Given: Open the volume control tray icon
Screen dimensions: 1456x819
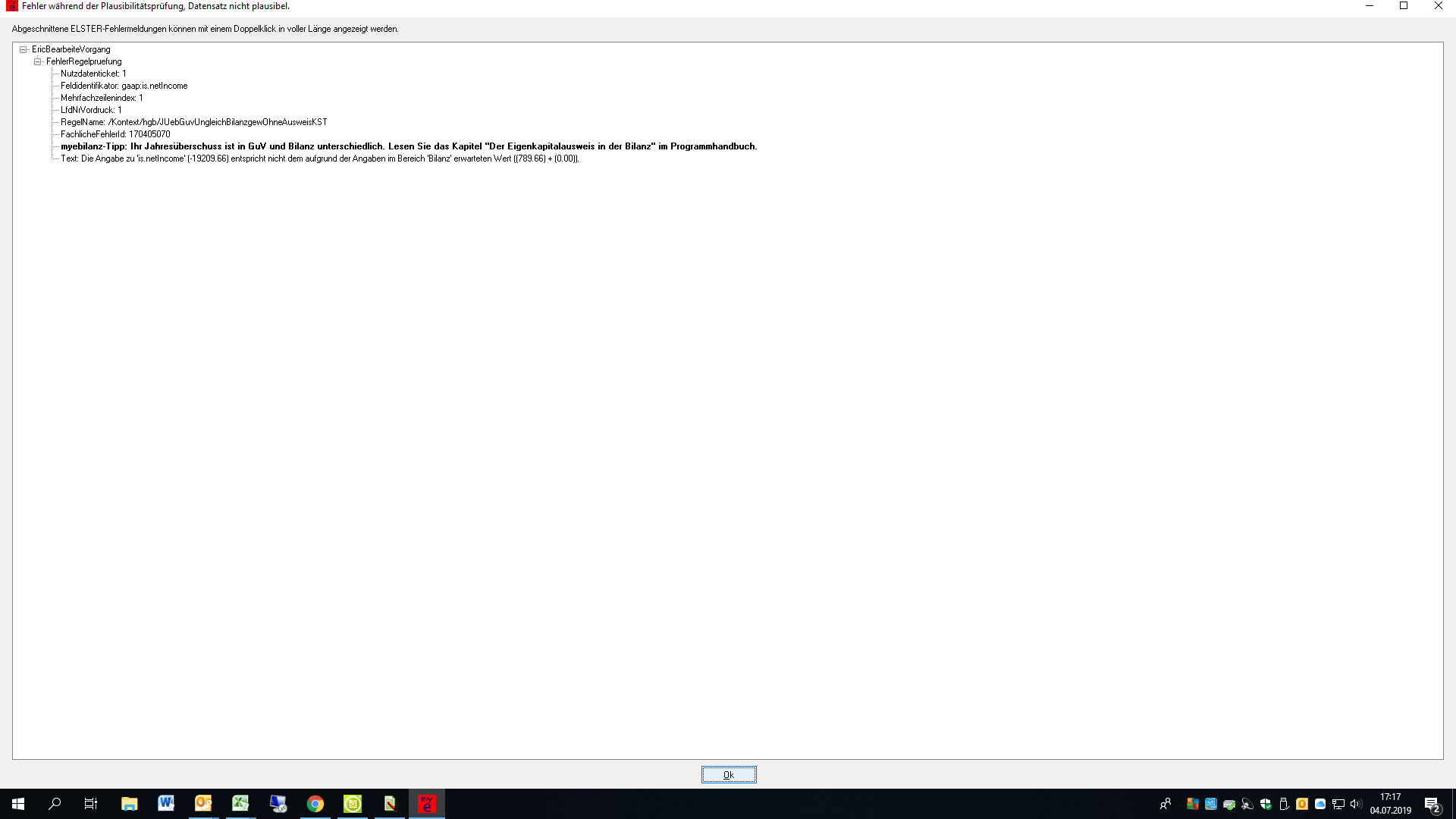Looking at the screenshot, I should 1357,804.
